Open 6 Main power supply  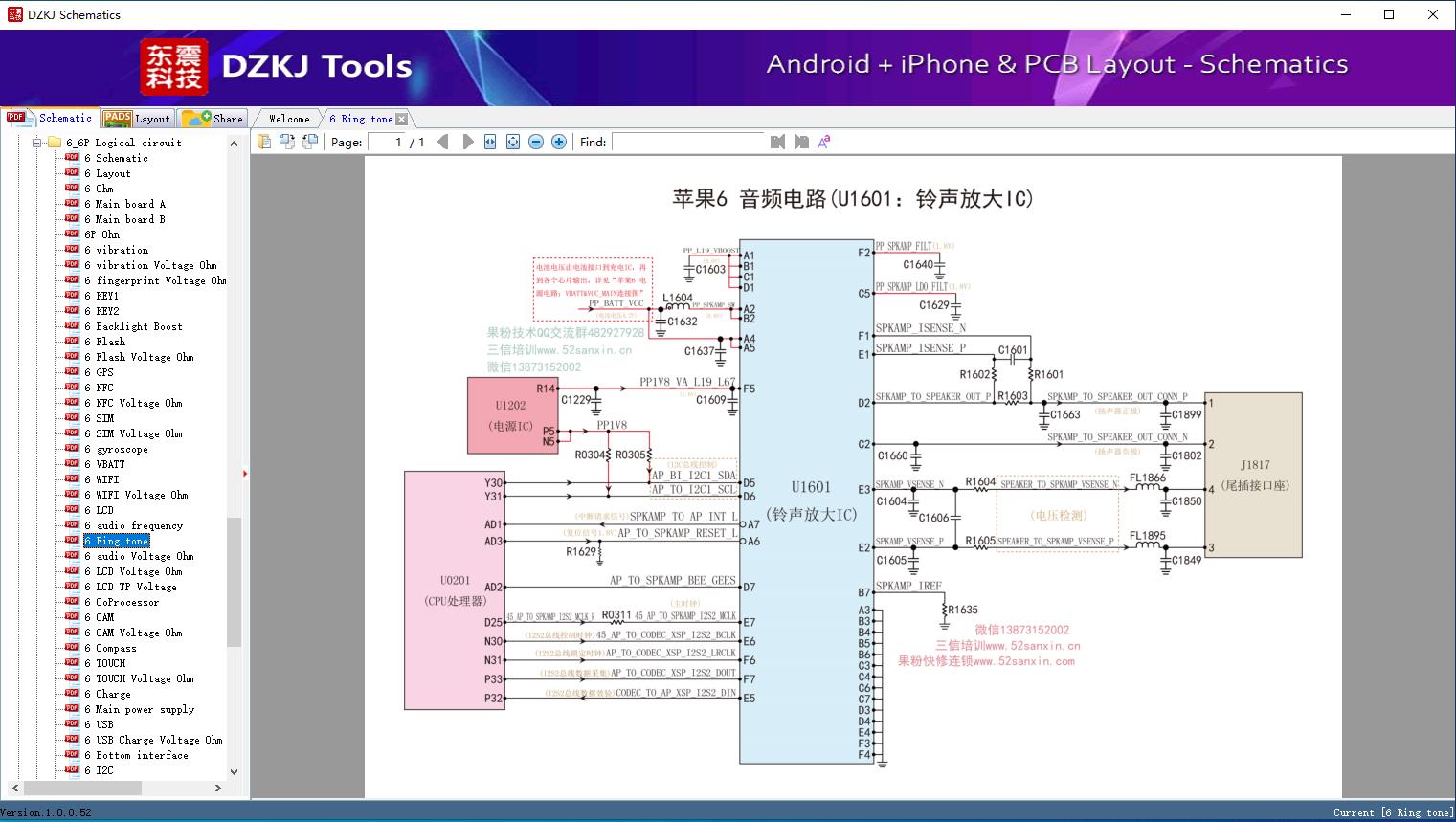pos(139,709)
